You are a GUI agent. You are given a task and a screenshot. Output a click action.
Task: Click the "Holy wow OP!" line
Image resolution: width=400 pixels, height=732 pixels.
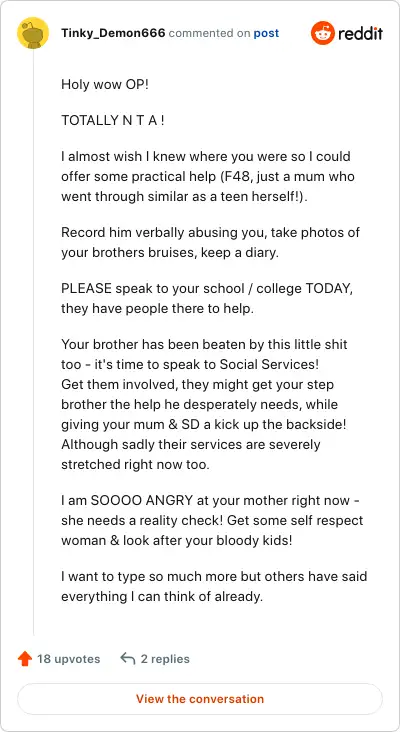(105, 85)
